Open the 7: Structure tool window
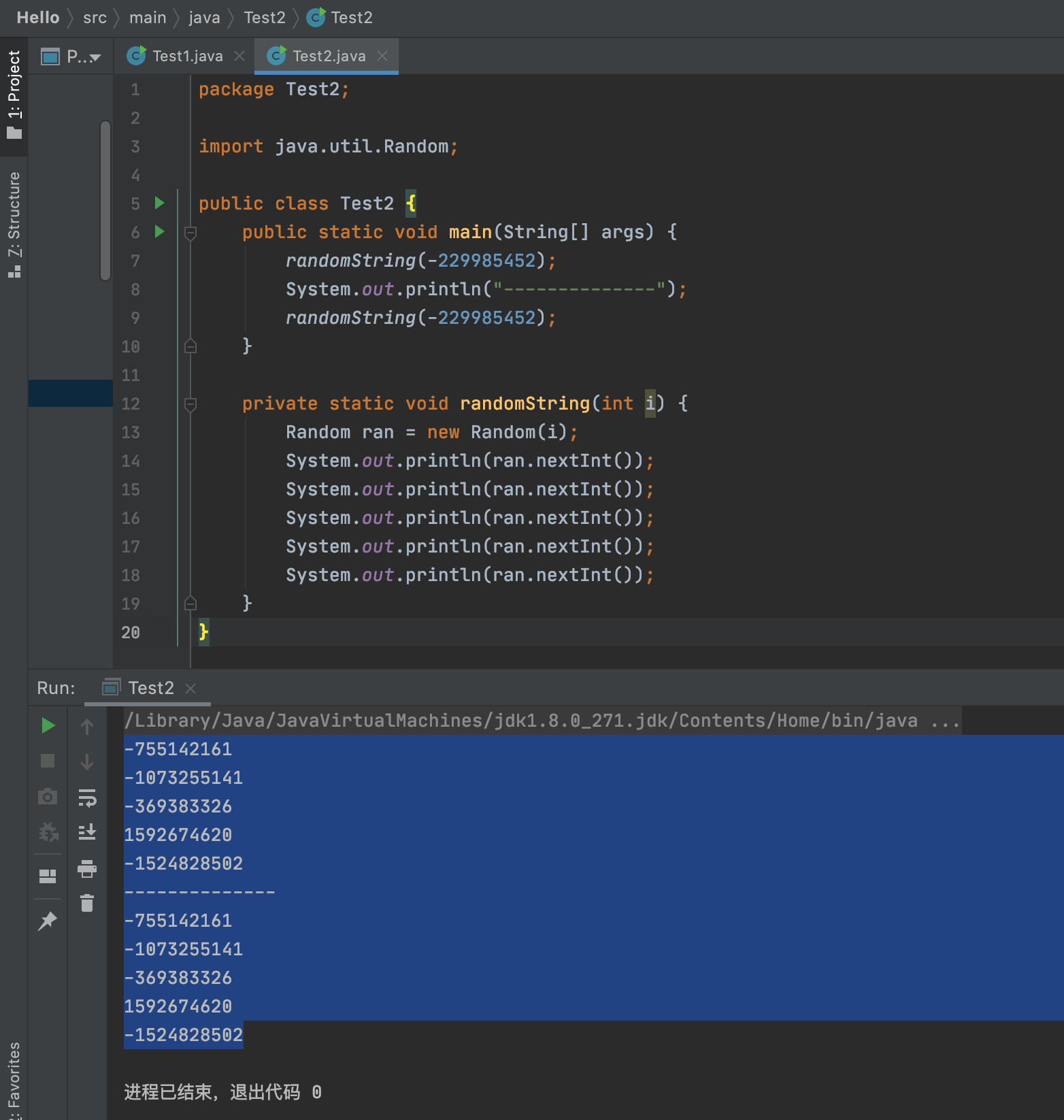 click(14, 225)
